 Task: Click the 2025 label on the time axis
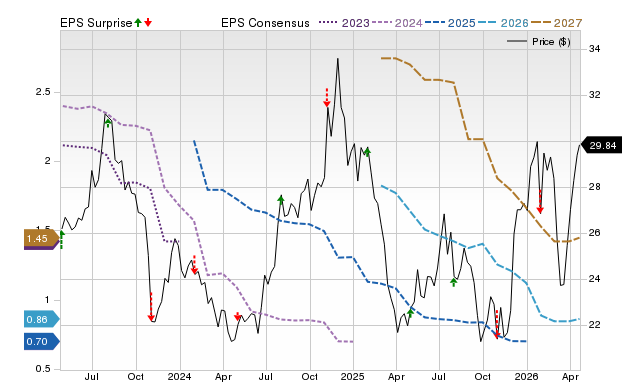353,376
